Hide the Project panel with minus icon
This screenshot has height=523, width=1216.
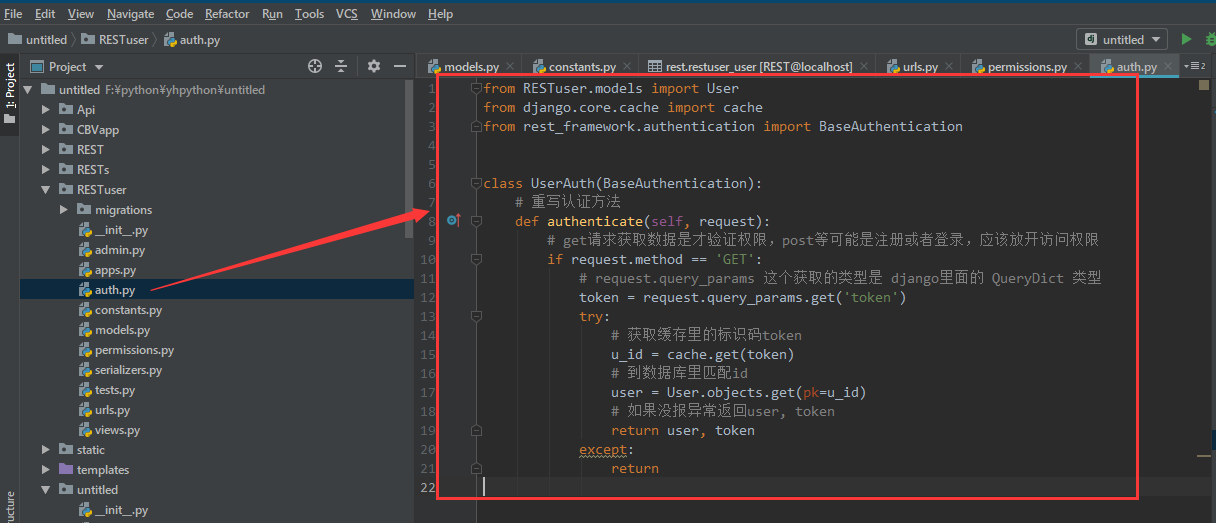(x=400, y=66)
